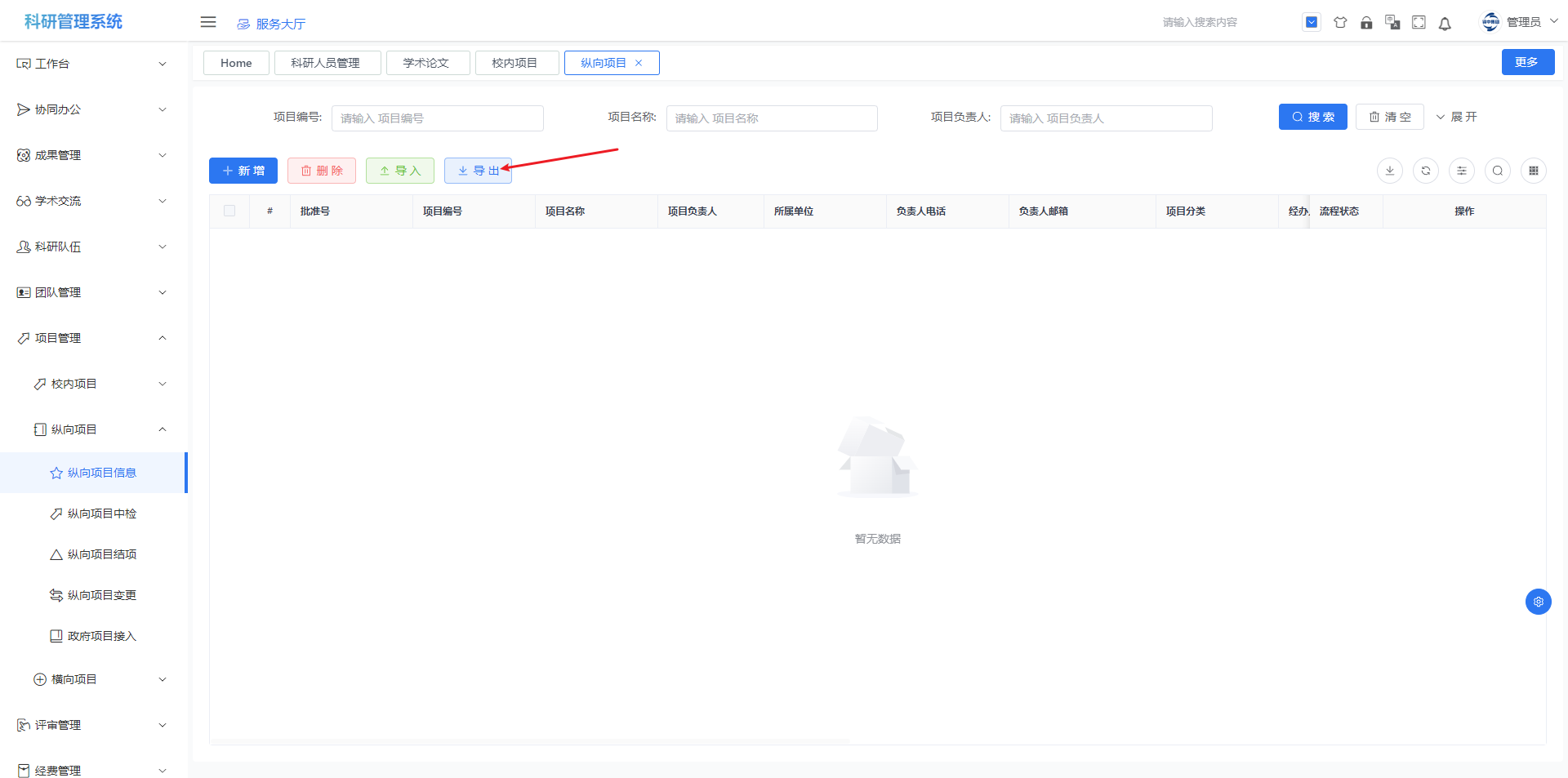Image resolution: width=1568 pixels, height=778 pixels.
Task: Check the select-all checkbox in table header
Action: (x=229, y=211)
